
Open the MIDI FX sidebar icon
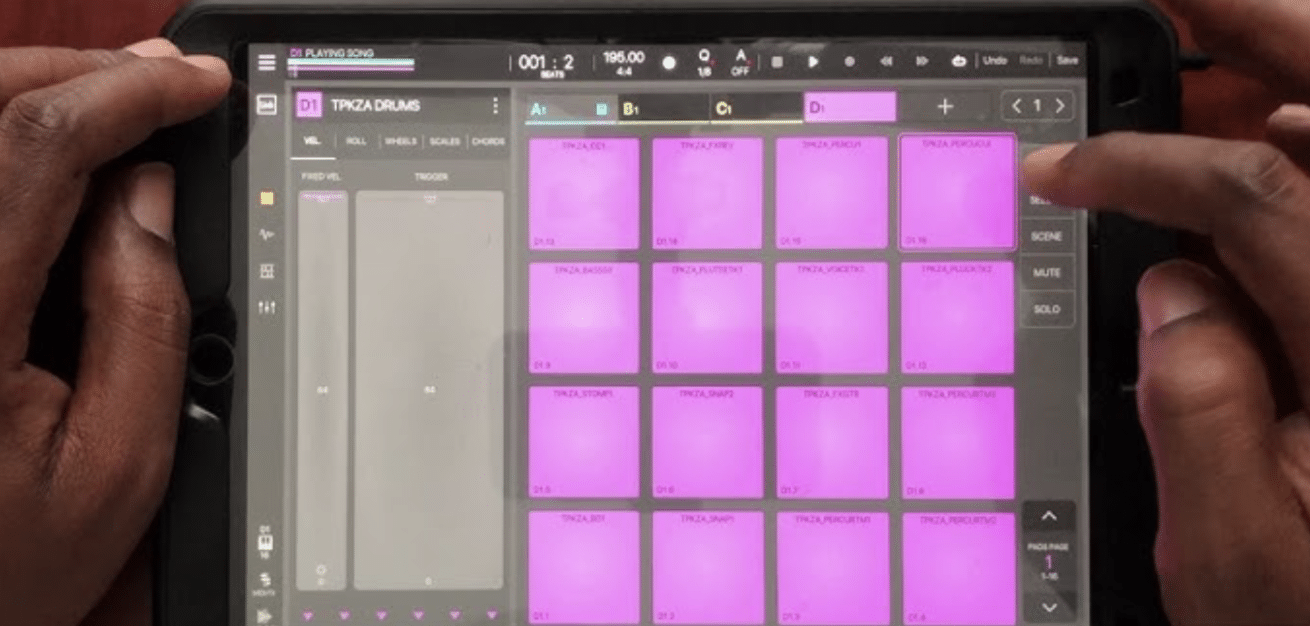tap(266, 585)
